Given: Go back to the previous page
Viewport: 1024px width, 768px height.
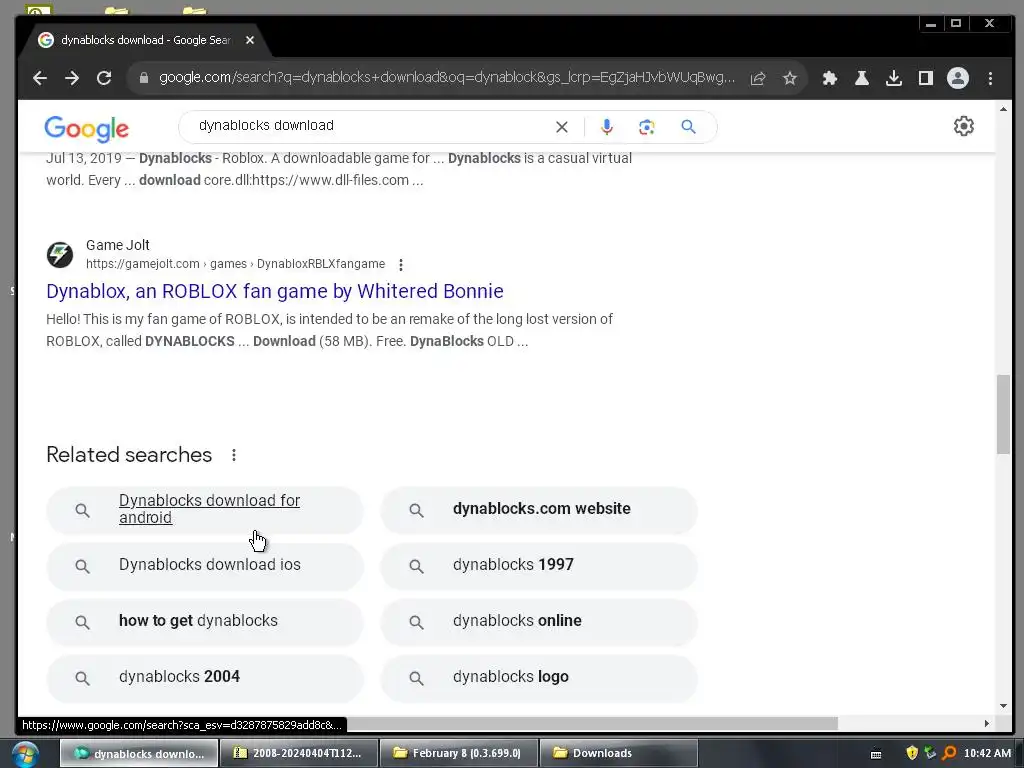Looking at the screenshot, I should pos(40,78).
